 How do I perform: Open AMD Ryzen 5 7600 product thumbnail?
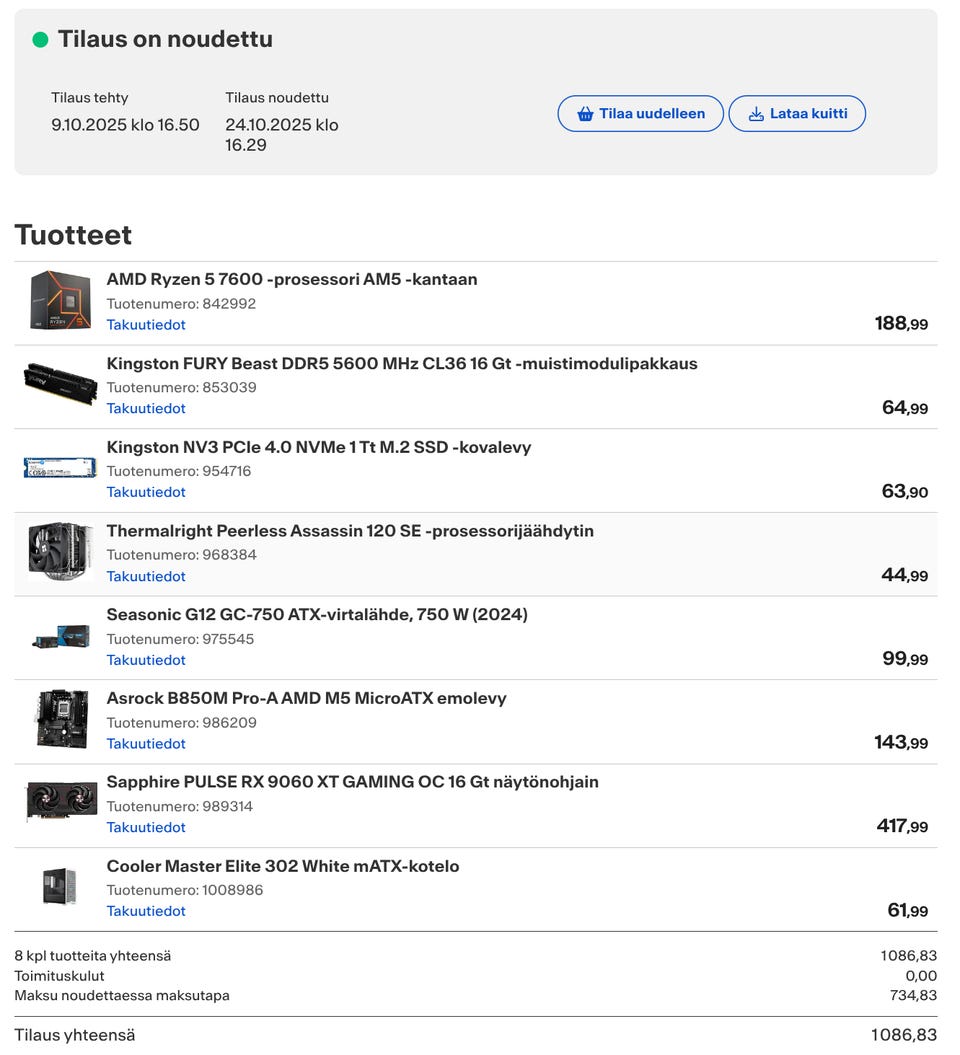pyautogui.click(x=60, y=300)
